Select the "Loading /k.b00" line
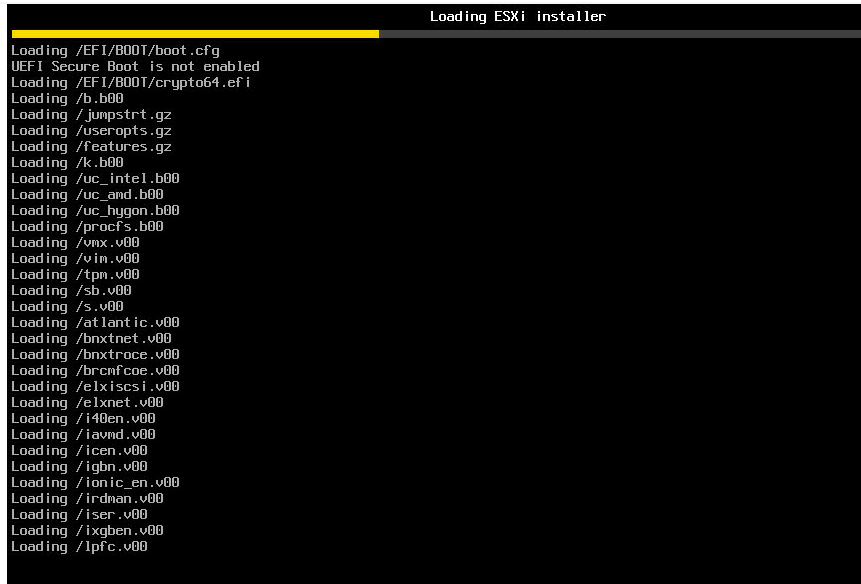The height and width of the screenshot is (584, 861). pyautogui.click(x=67, y=162)
